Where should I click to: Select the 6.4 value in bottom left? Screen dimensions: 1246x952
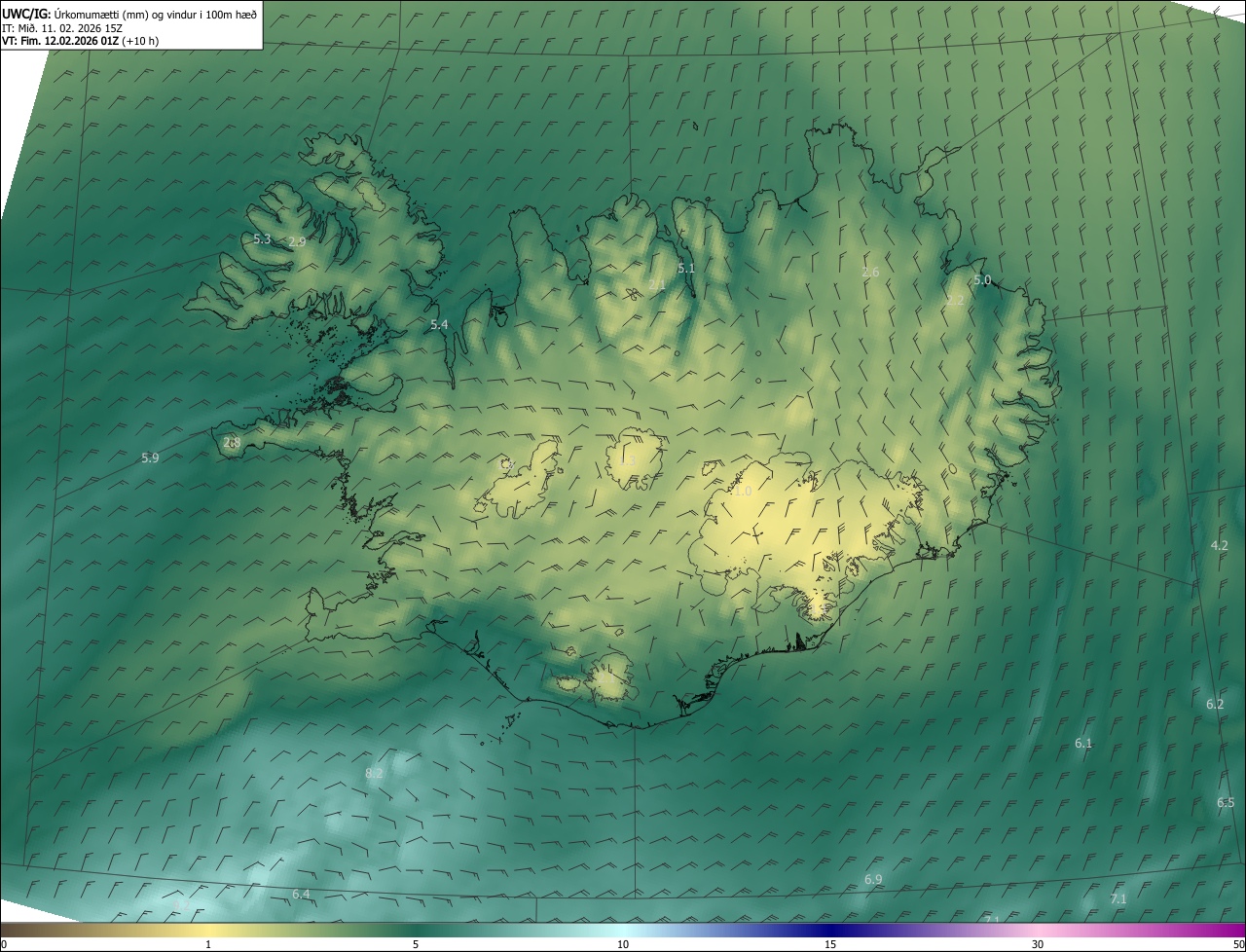click(x=301, y=894)
